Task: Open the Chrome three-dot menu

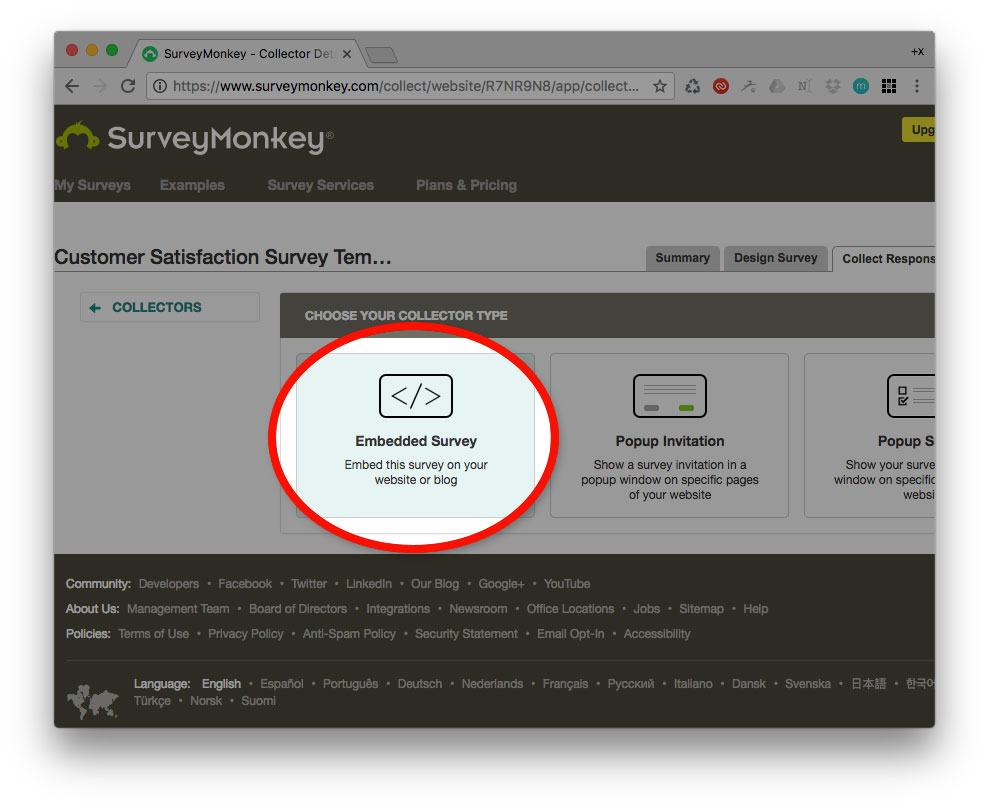Action: (917, 86)
